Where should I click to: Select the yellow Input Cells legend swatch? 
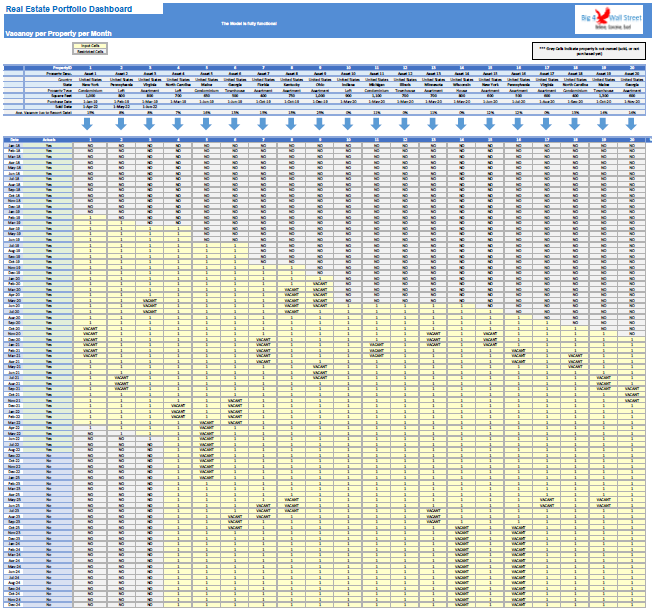coord(90,46)
